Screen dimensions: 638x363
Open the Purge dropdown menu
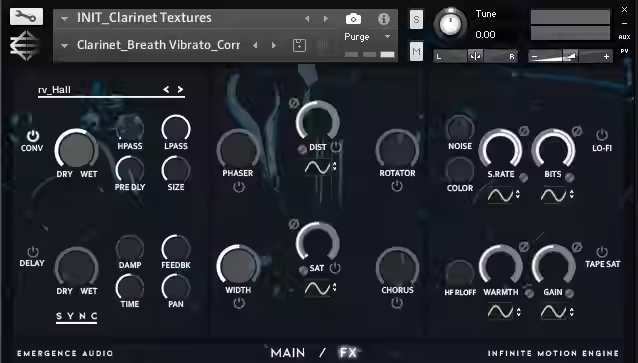point(388,37)
